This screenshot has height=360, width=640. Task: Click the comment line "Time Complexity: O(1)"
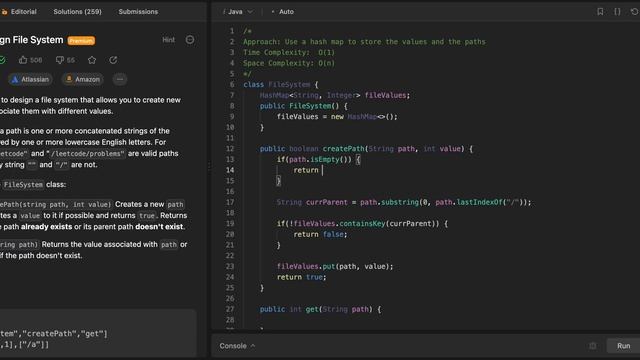[x=289, y=53]
